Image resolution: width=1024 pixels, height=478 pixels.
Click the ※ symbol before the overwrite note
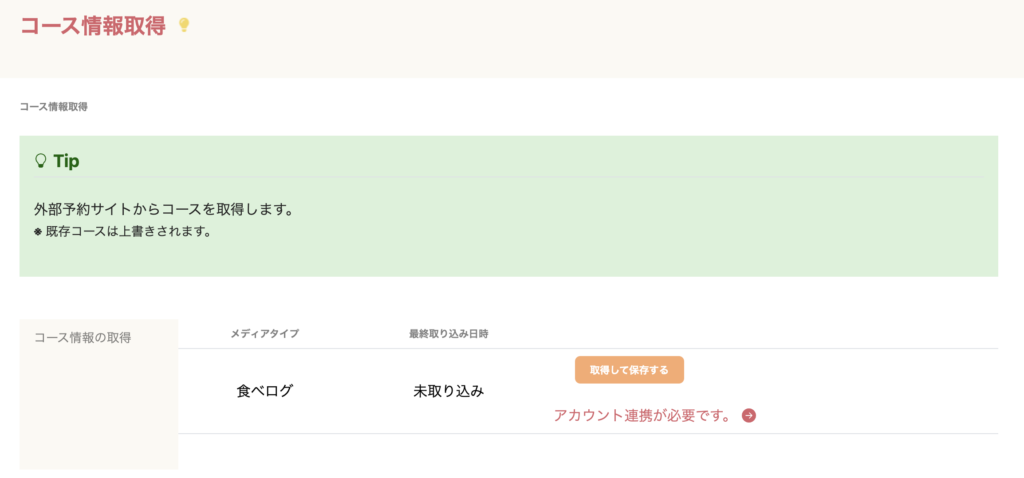[x=38, y=232]
